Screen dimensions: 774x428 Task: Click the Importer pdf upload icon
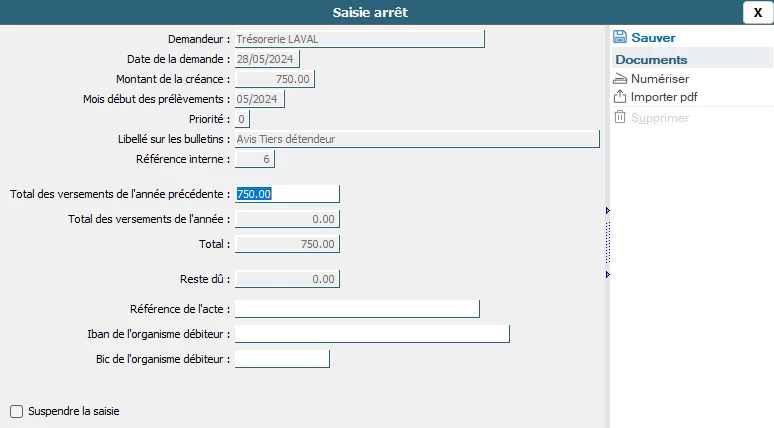click(x=620, y=97)
